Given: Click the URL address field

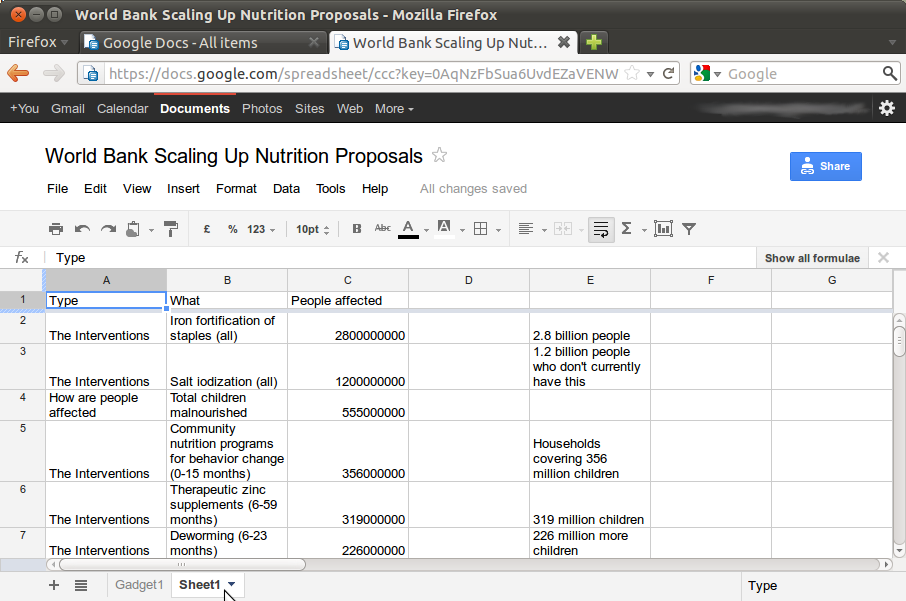Looking at the screenshot, I should pos(363,73).
